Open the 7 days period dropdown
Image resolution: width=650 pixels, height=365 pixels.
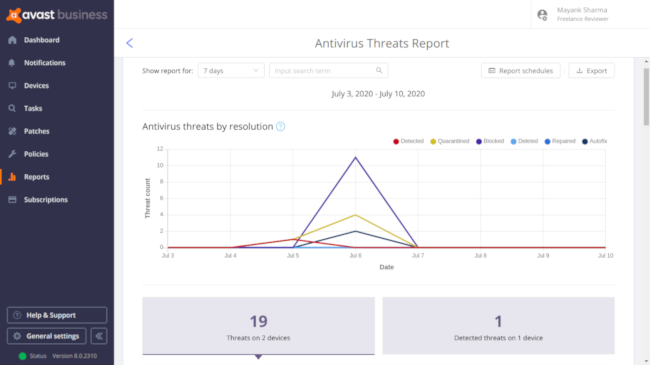point(231,71)
